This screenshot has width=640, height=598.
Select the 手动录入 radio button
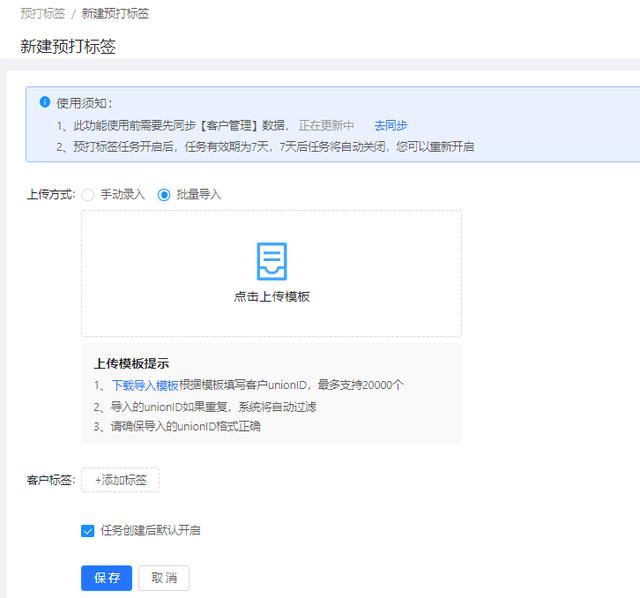88,195
